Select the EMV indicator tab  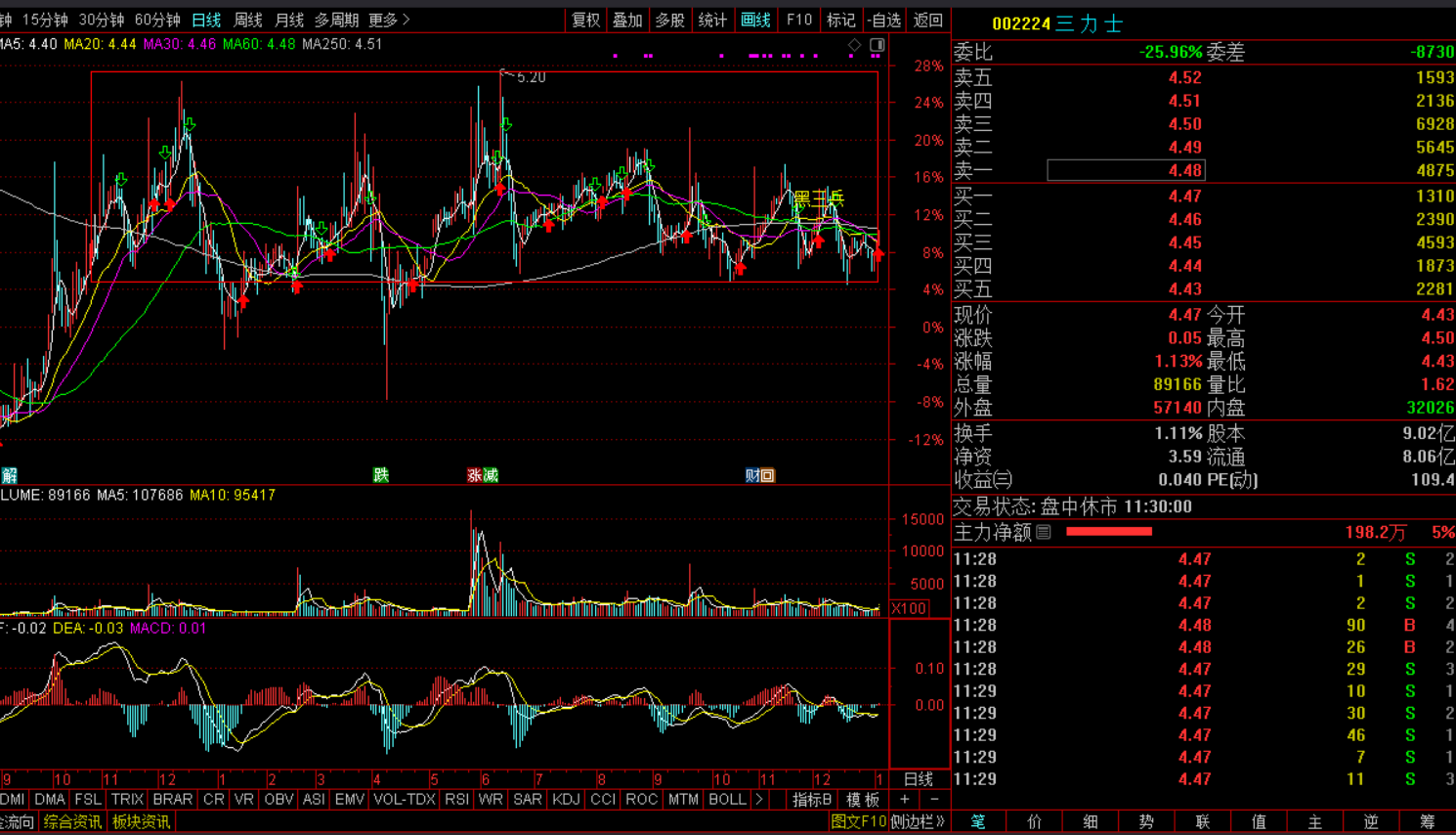click(x=349, y=800)
